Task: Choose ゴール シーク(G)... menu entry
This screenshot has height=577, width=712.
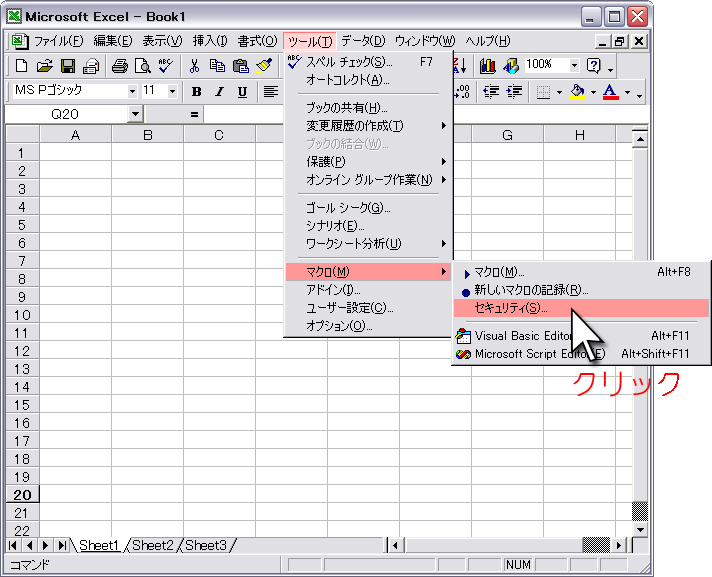Action: point(368,208)
